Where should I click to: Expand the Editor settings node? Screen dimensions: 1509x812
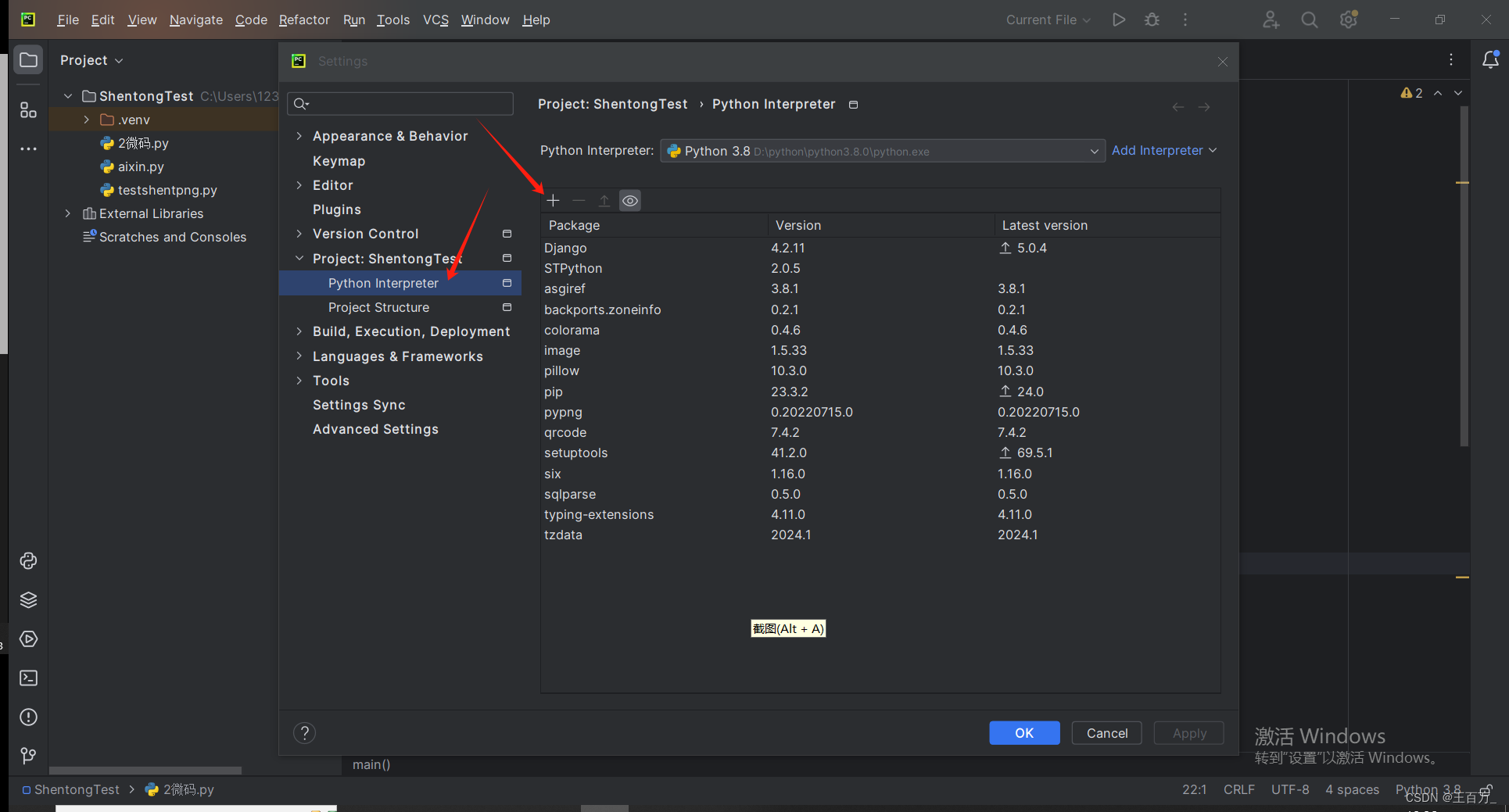(x=299, y=185)
